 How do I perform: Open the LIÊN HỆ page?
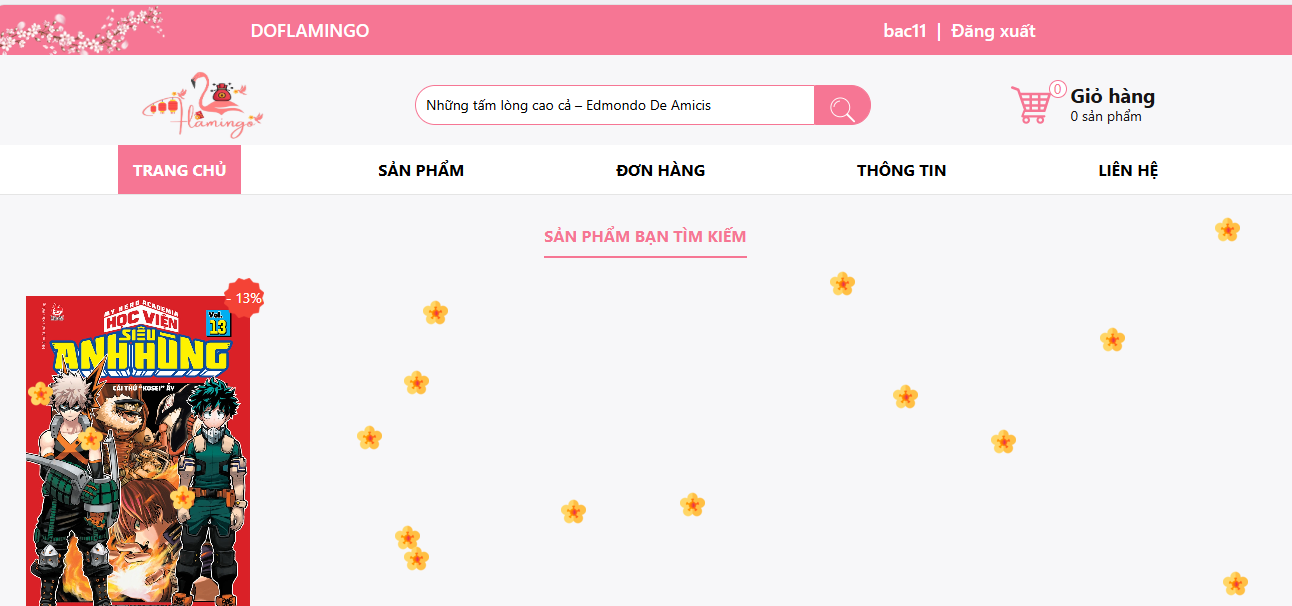click(1128, 170)
